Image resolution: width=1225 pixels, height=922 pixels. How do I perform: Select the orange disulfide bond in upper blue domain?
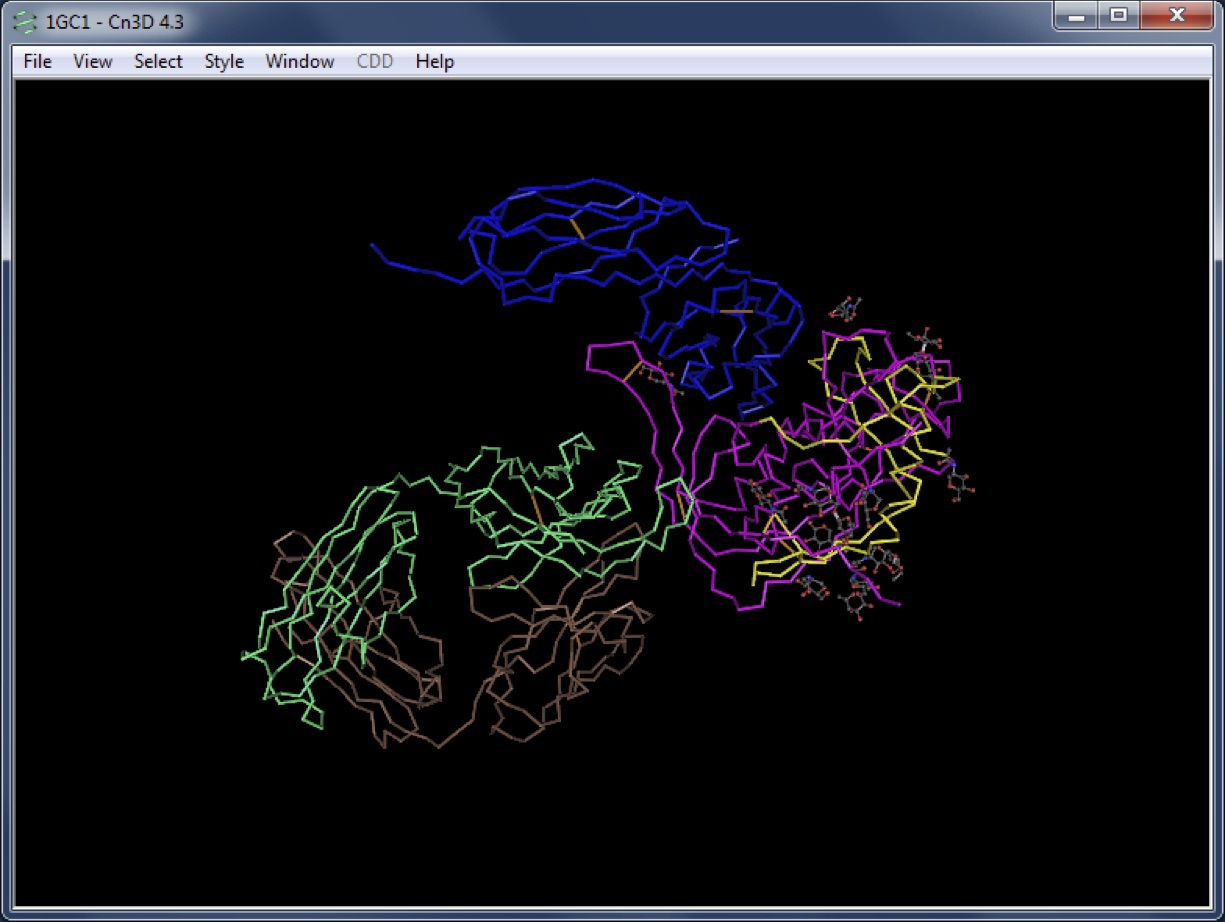coord(576,228)
